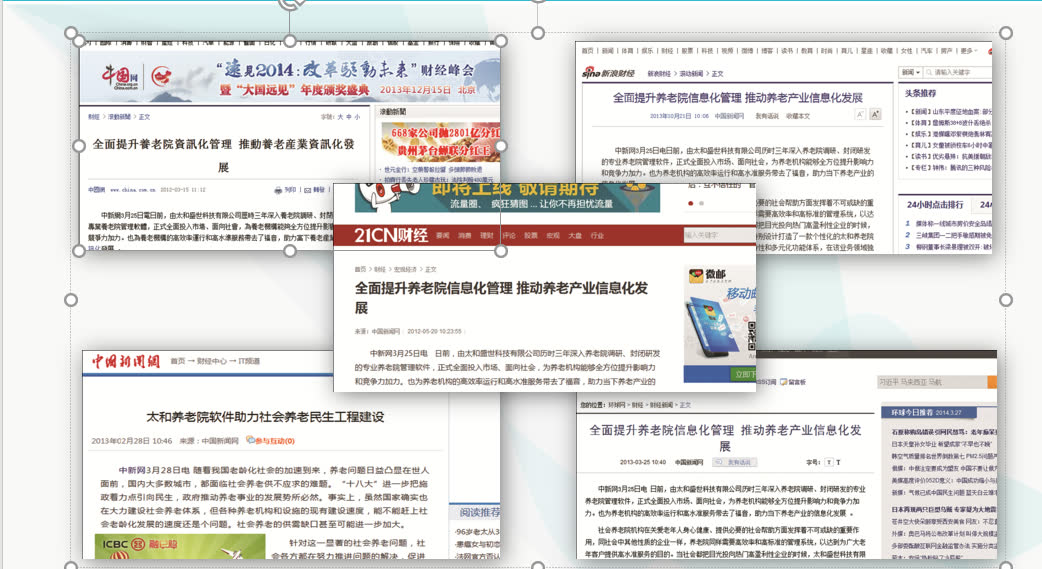The image size is (1042, 569).
Task: Click the 微邮 ad in 21CN screenshot
Action: click(x=720, y=324)
